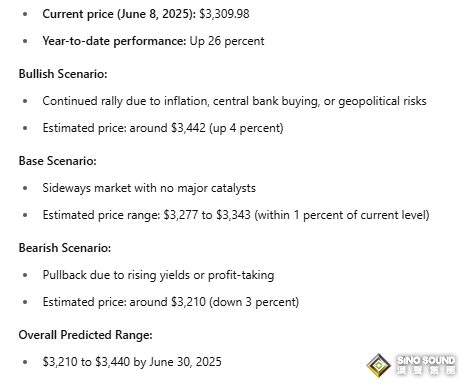Click the Year-to-date performance label
The height and width of the screenshot is (387, 465).
pyautogui.click(x=114, y=41)
